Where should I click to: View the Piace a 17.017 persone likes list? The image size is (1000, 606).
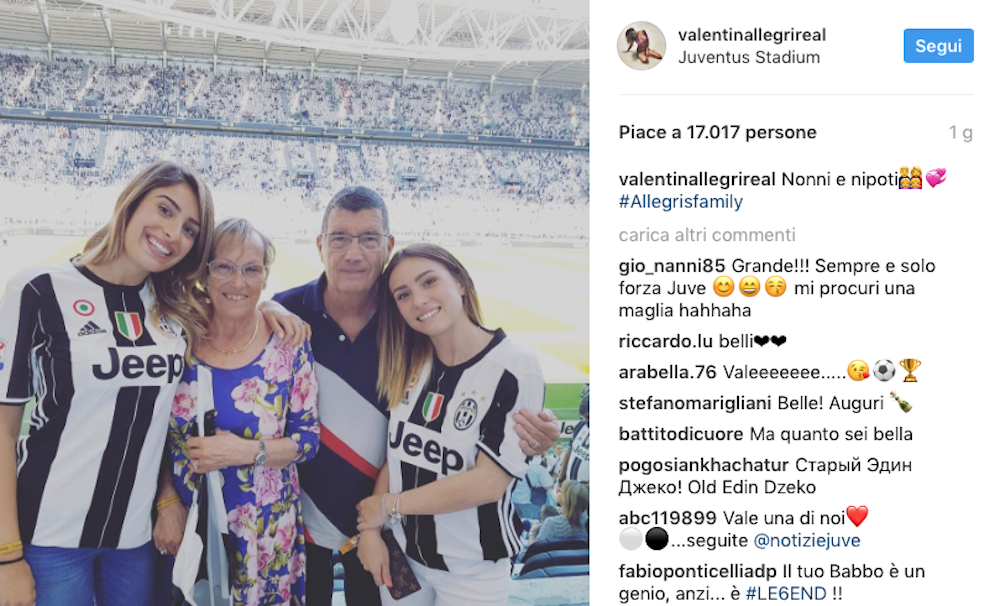tap(717, 132)
